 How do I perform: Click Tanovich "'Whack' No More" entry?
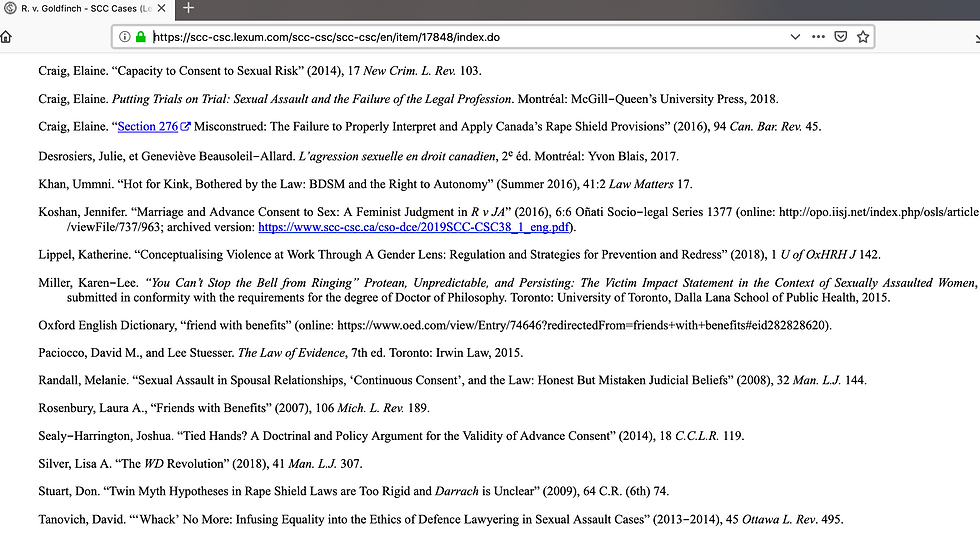tap(441, 519)
